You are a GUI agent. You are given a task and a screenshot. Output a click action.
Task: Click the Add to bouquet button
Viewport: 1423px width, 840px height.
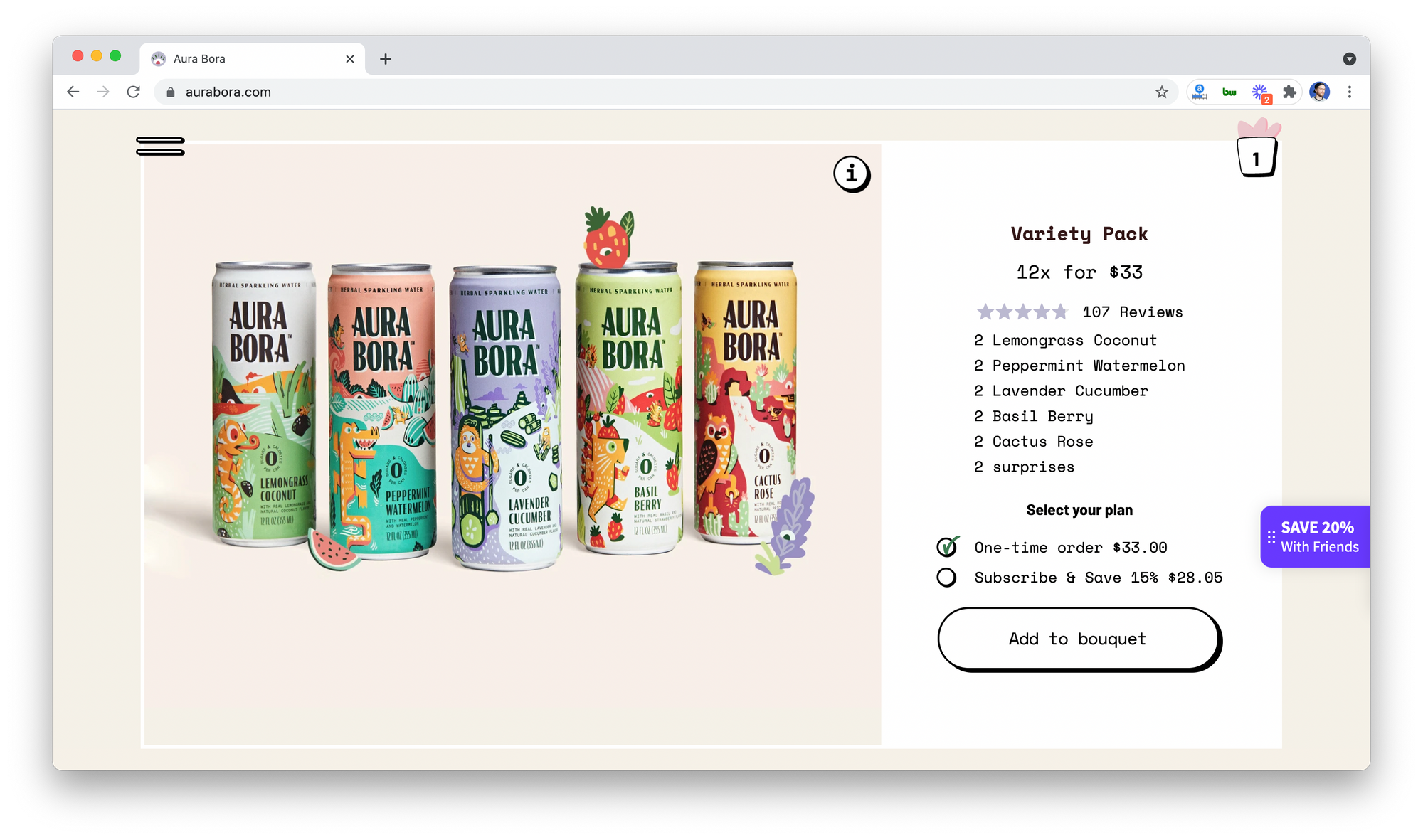pos(1079,639)
